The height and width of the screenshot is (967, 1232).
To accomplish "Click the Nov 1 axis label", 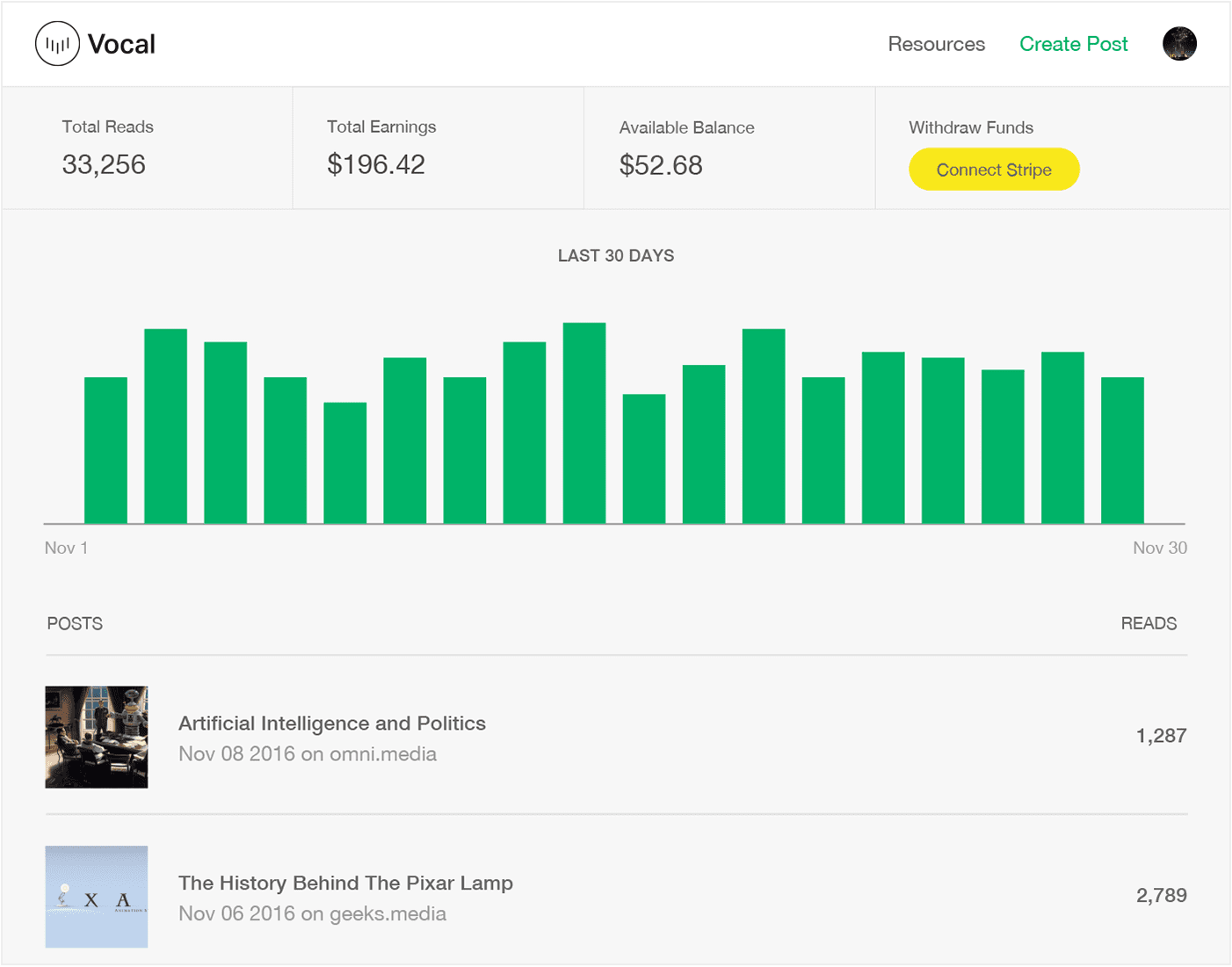I will click(66, 548).
